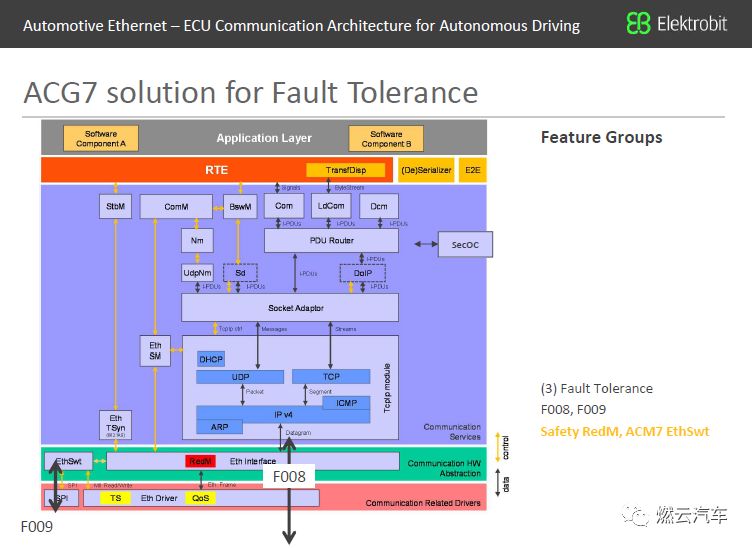Select the Dcm module box
Image resolution: width=752 pixels, height=548 pixels.
pos(378,206)
